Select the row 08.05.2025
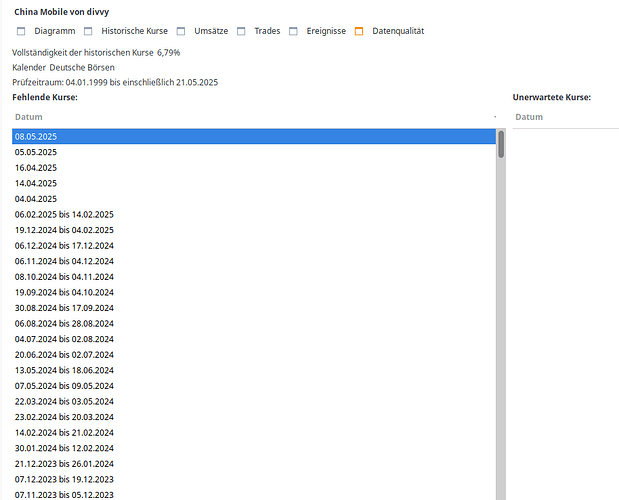 (254, 137)
